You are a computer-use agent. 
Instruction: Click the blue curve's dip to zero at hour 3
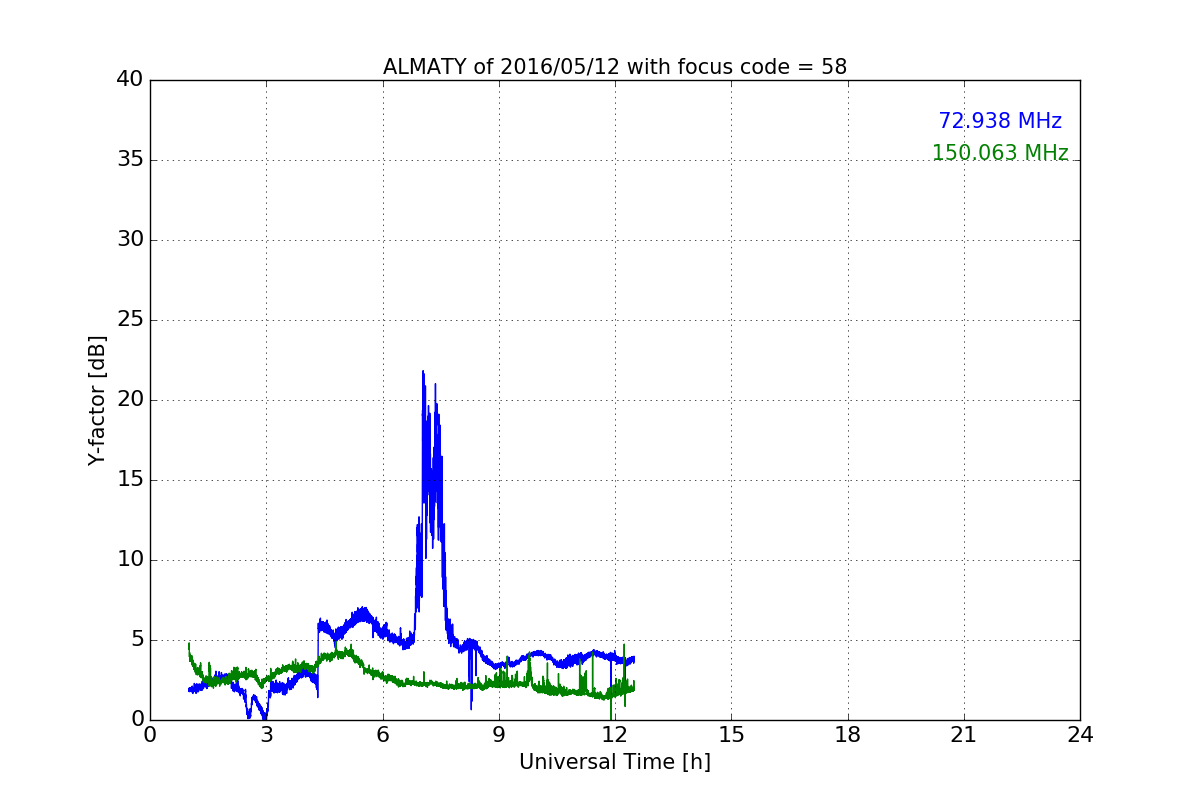[265, 717]
